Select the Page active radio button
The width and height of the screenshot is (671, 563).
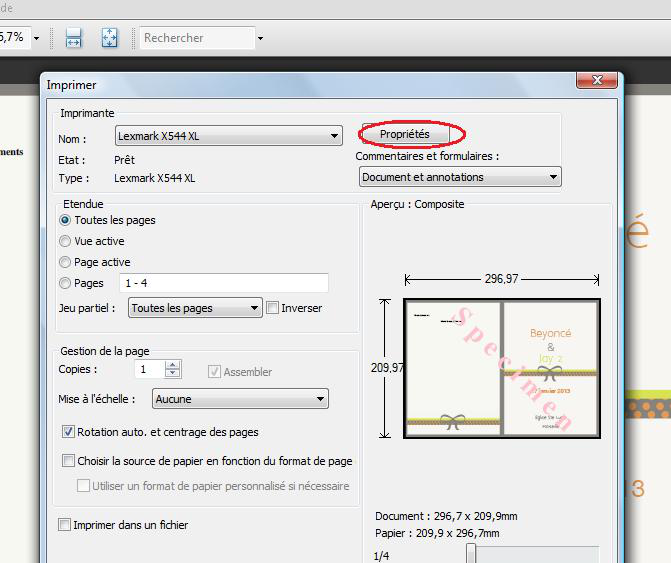click(66, 262)
